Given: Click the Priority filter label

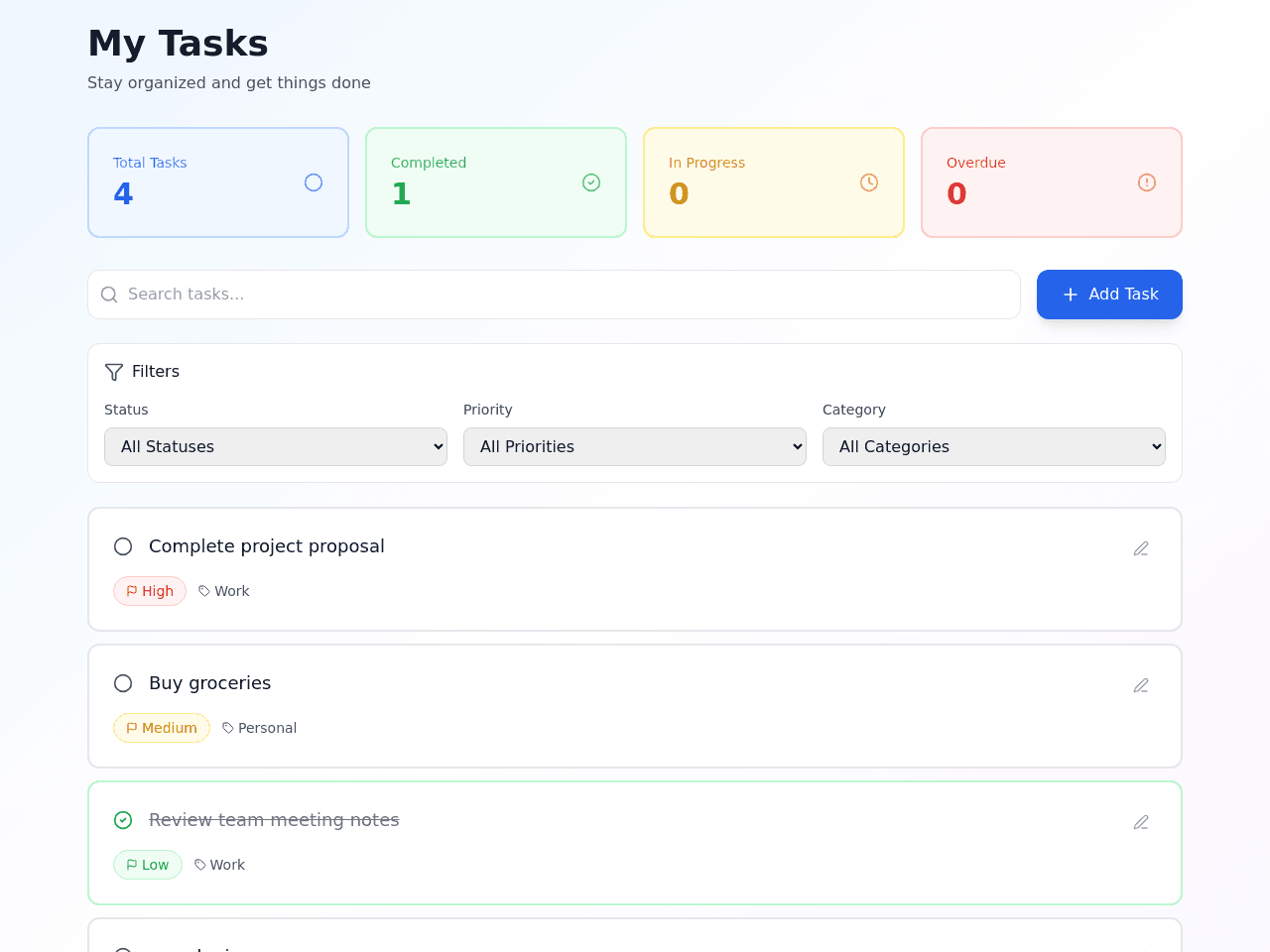Looking at the screenshot, I should tap(488, 410).
